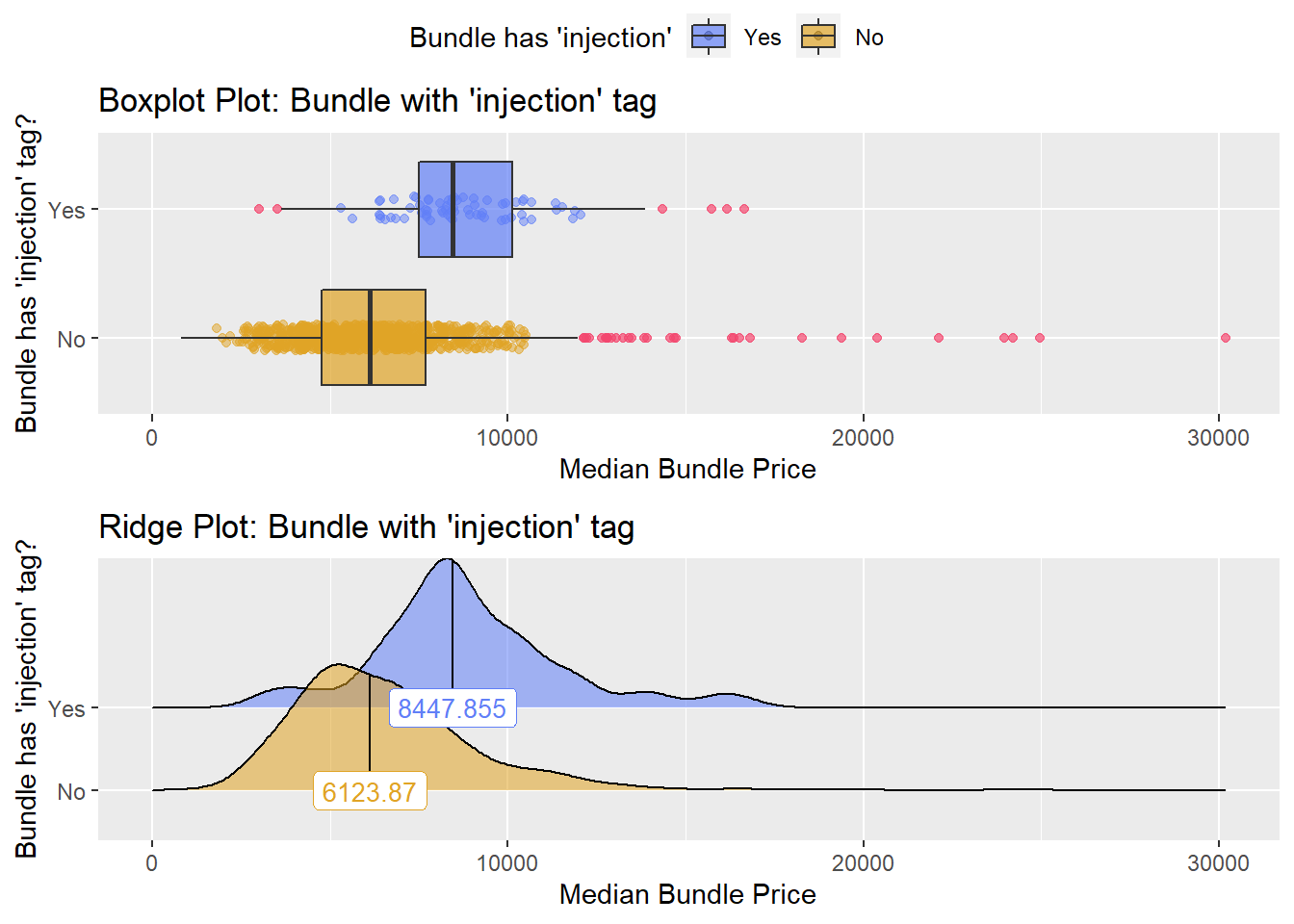Screen dimensions: 1294x924
Task: Click the 'Yes' y-axis label on boxplot
Action: (66, 210)
